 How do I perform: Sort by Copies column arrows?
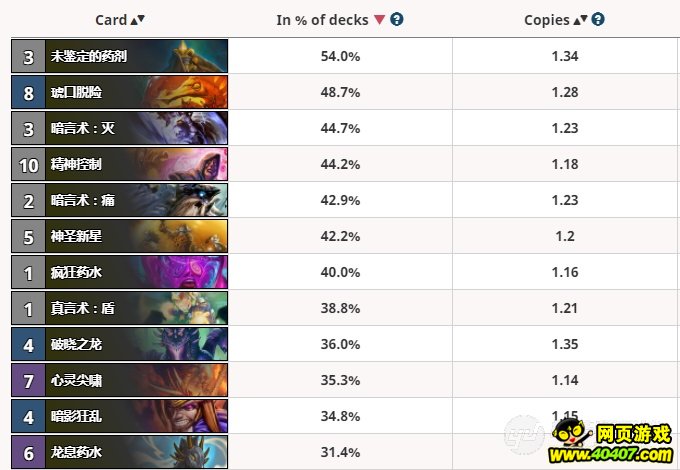[x=580, y=20]
